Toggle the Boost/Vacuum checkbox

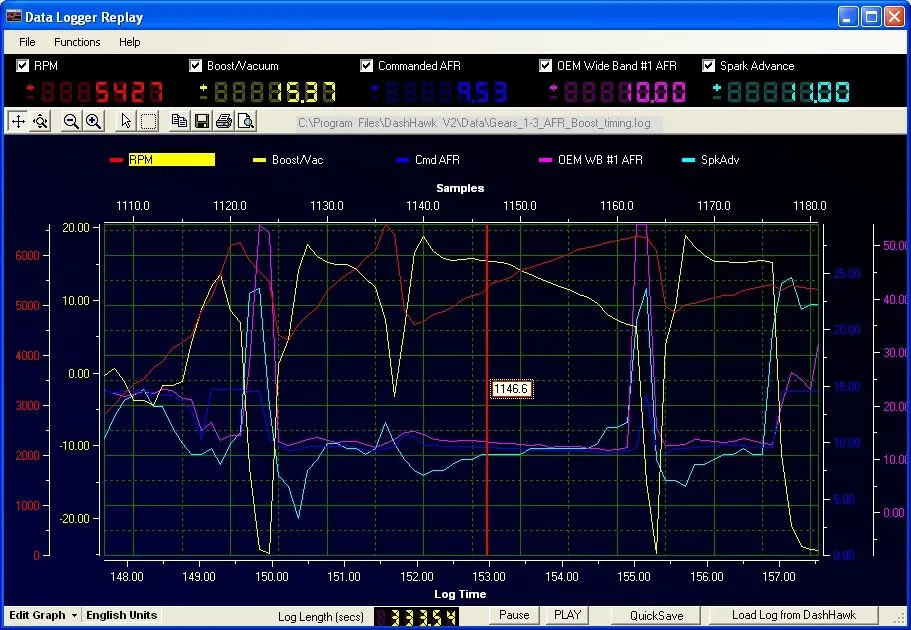[x=196, y=66]
